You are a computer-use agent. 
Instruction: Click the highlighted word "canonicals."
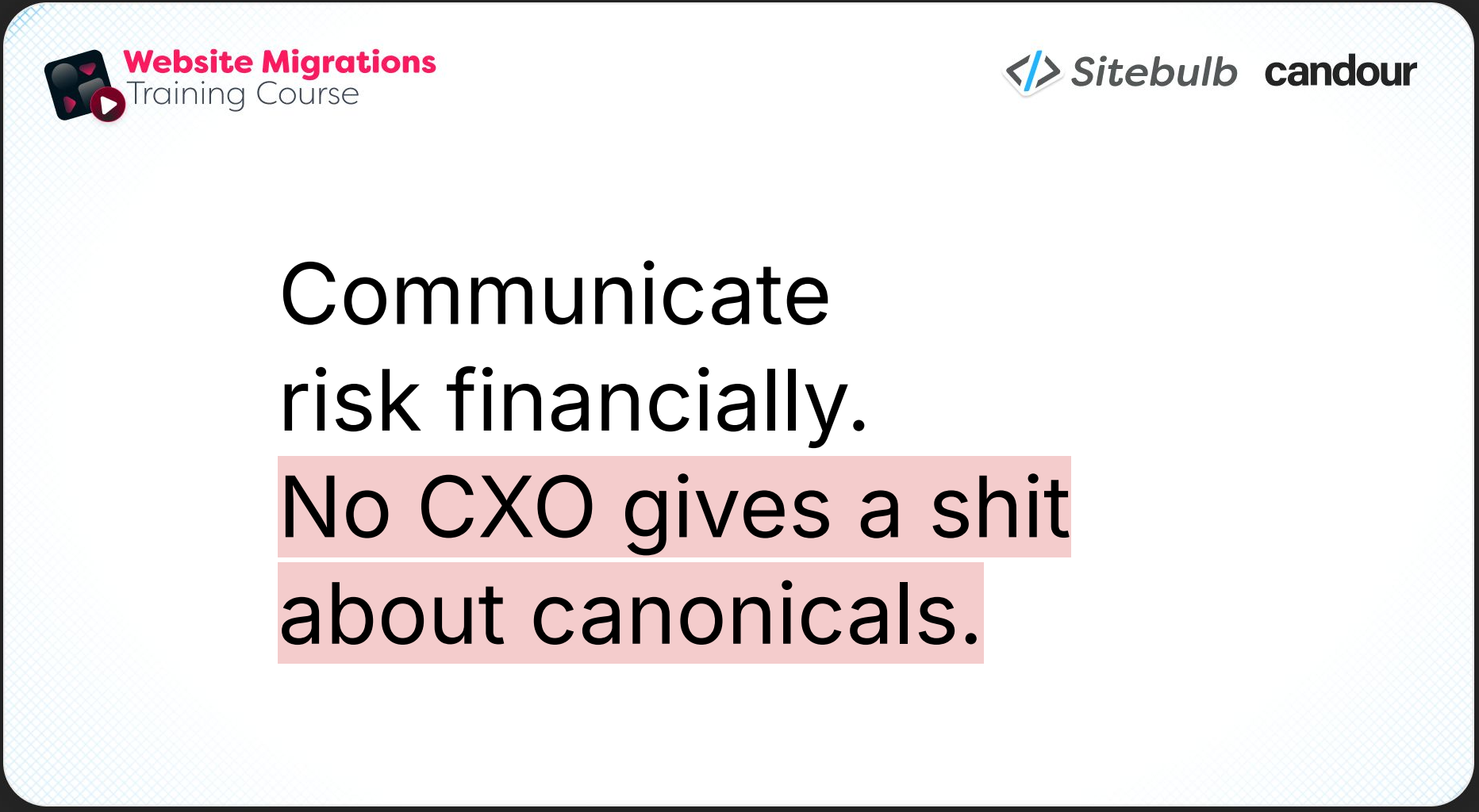pos(756,615)
